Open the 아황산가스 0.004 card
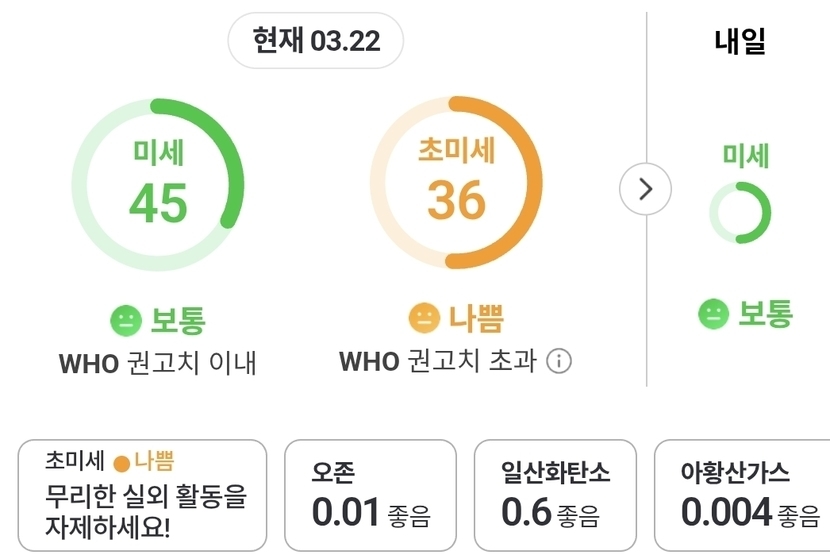This screenshot has height=555, width=830. pos(742,495)
